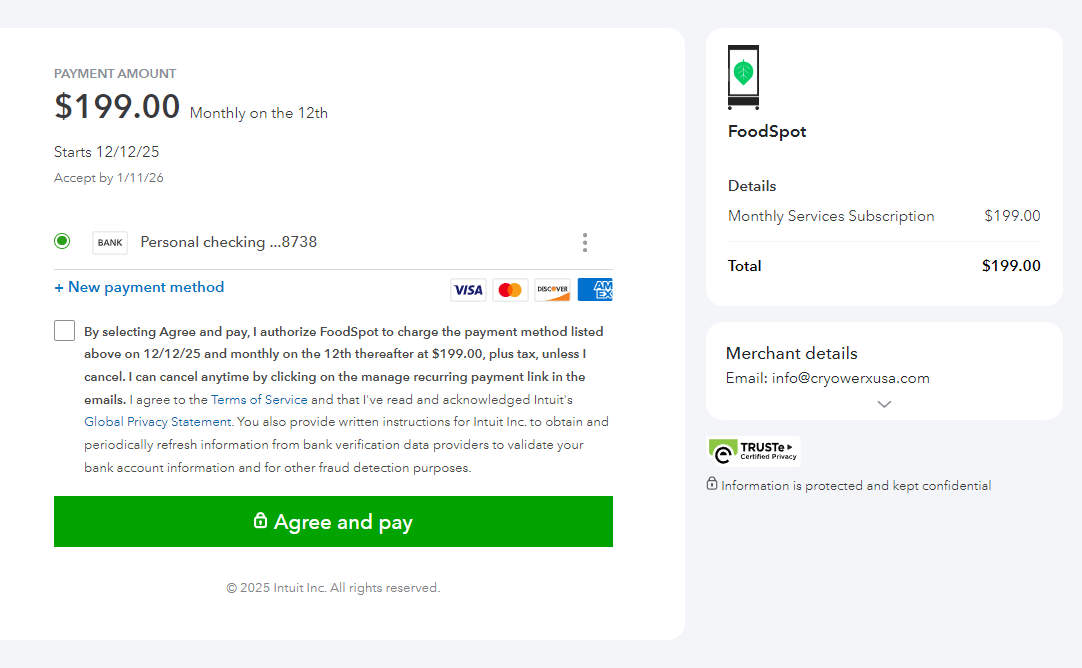Open the Terms of Service link
Screen dimensions: 1082x668
click(x=259, y=399)
